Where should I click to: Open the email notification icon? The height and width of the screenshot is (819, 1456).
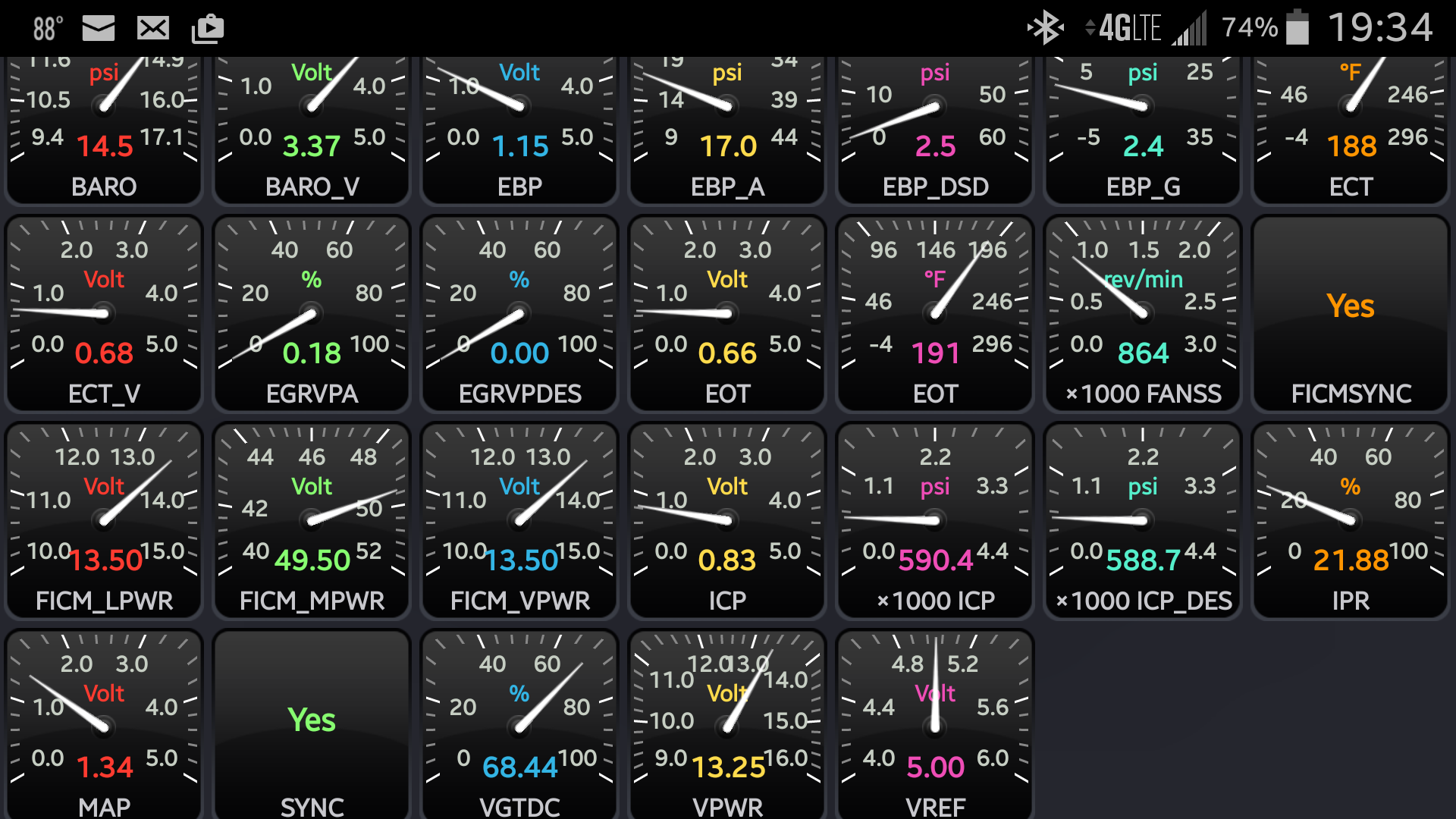coord(98,28)
